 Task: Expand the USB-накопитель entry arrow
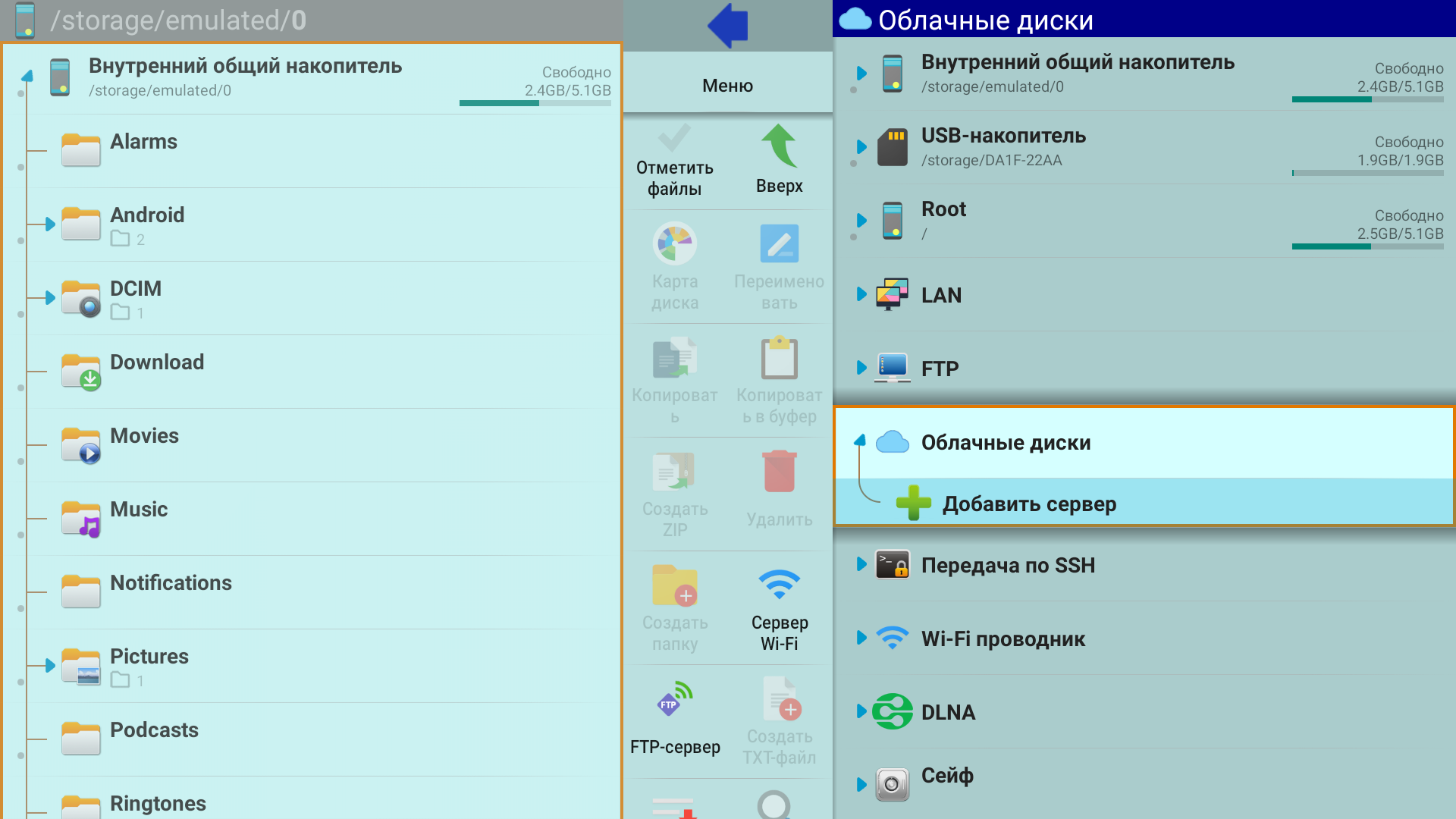861,147
